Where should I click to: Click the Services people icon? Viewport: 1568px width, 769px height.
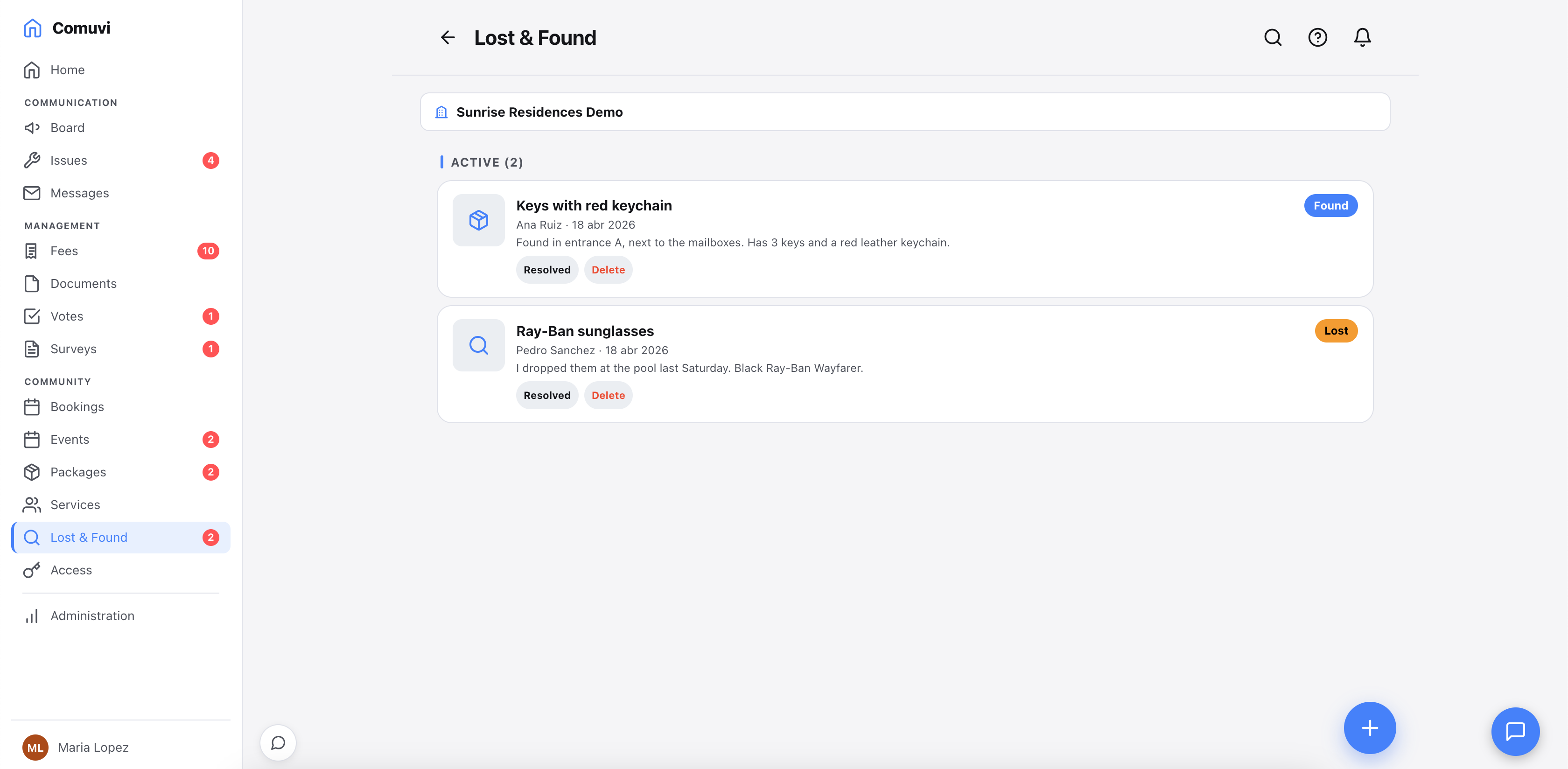coord(32,505)
